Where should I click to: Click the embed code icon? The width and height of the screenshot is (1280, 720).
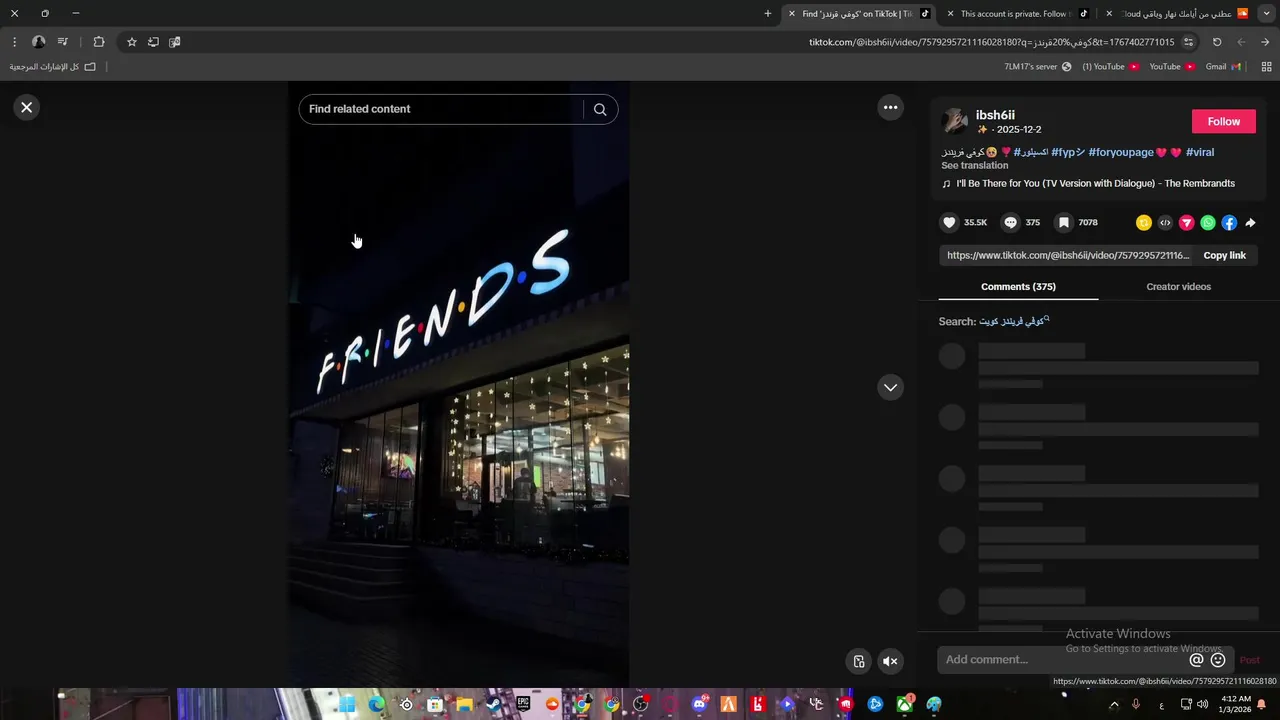coord(1165,223)
